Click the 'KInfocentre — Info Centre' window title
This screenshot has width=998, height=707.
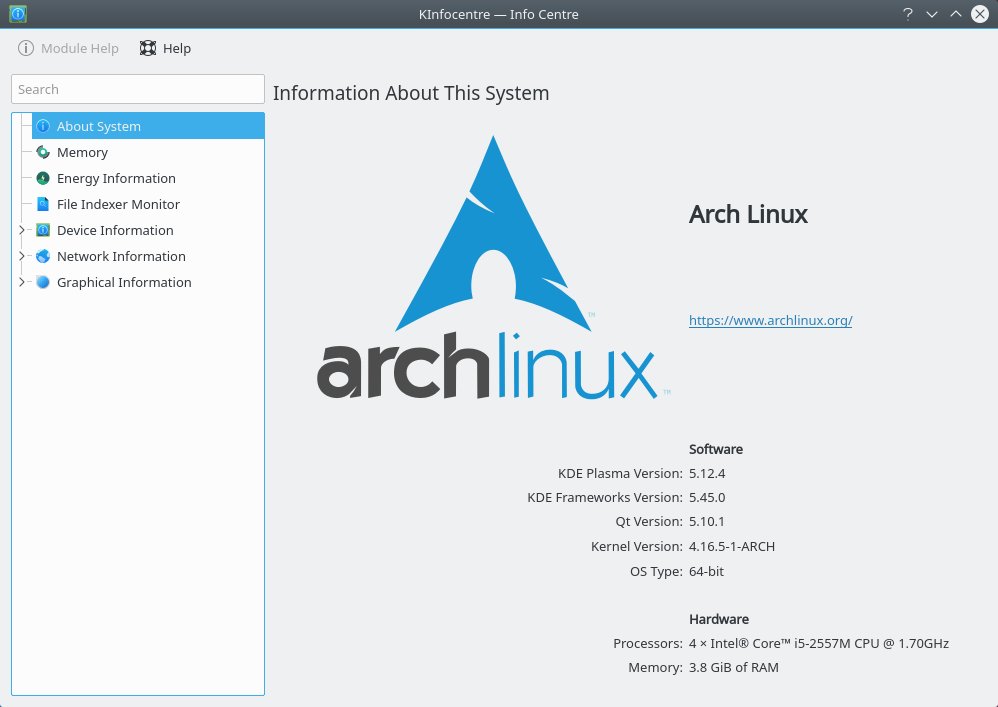[498, 14]
